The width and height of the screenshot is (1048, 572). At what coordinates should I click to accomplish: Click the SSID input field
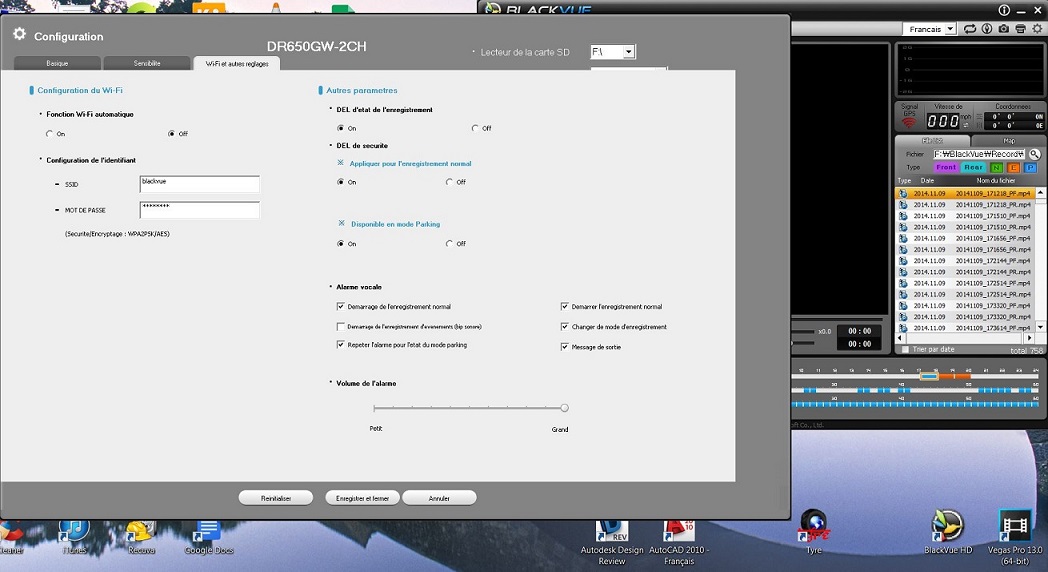(x=200, y=184)
